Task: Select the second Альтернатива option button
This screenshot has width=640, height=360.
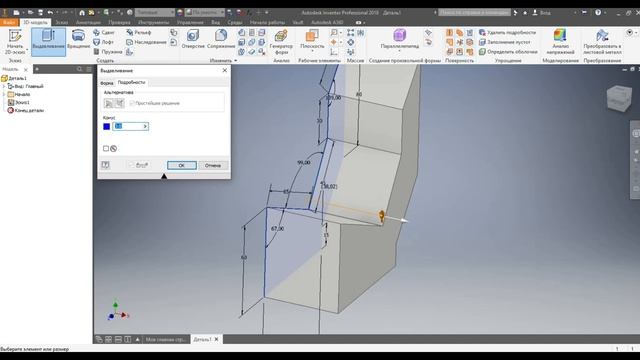Action: click(x=120, y=103)
